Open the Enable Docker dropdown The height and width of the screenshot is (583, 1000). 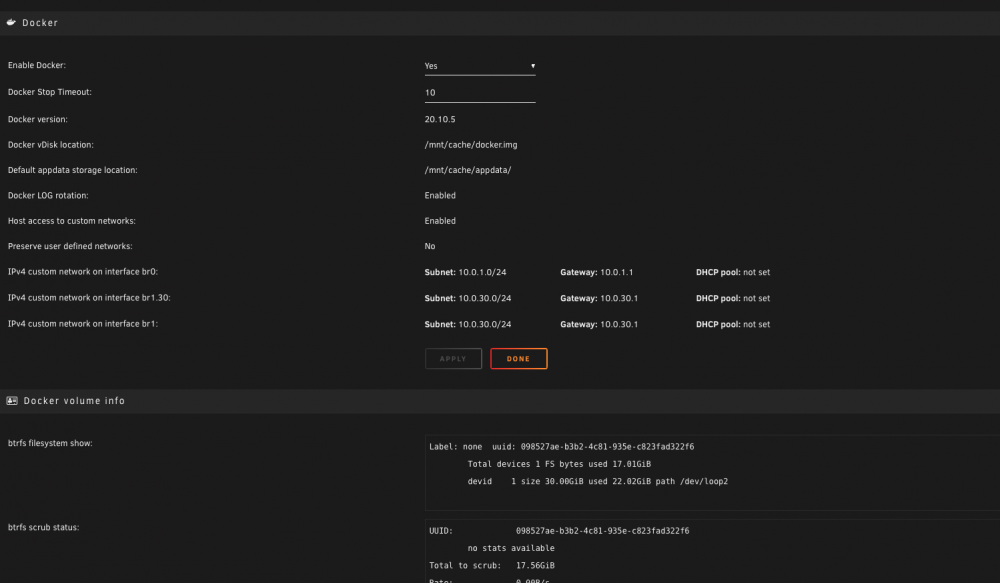point(480,66)
